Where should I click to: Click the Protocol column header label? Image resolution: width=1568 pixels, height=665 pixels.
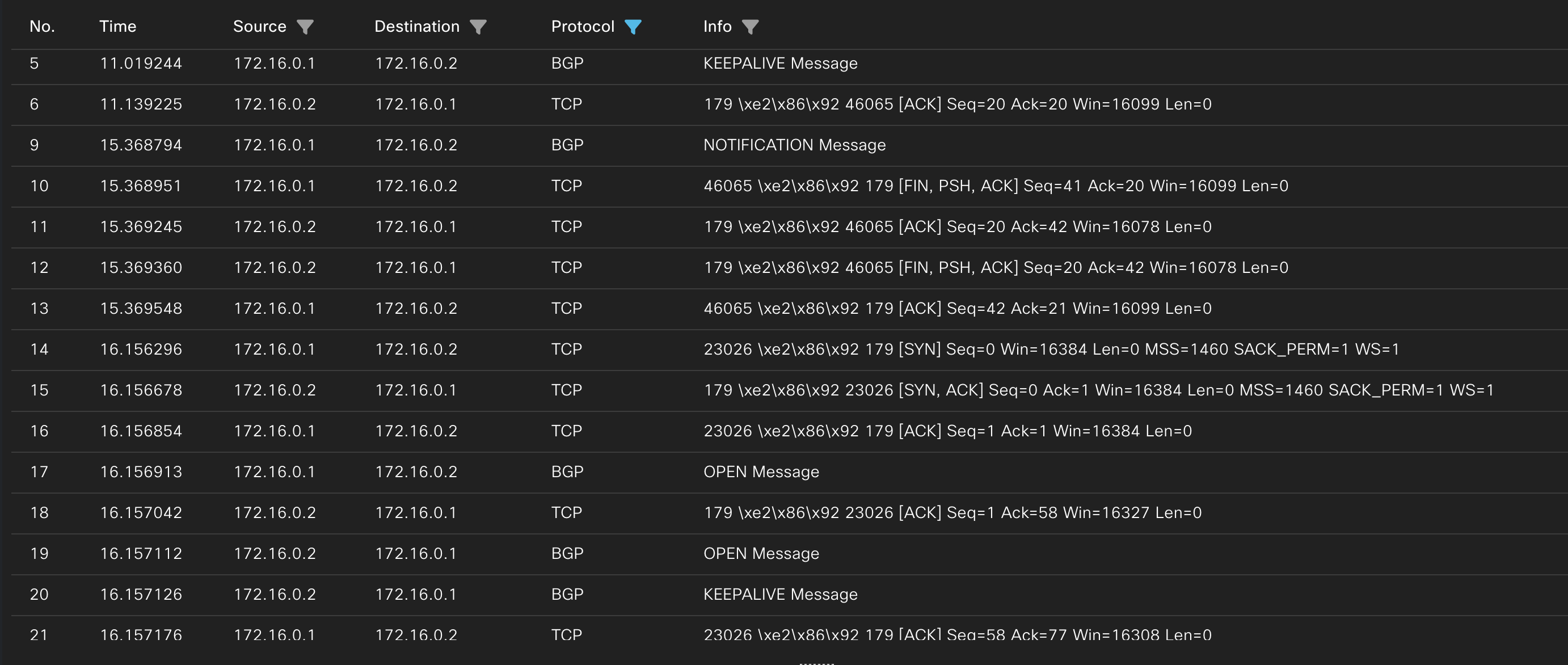point(582,26)
